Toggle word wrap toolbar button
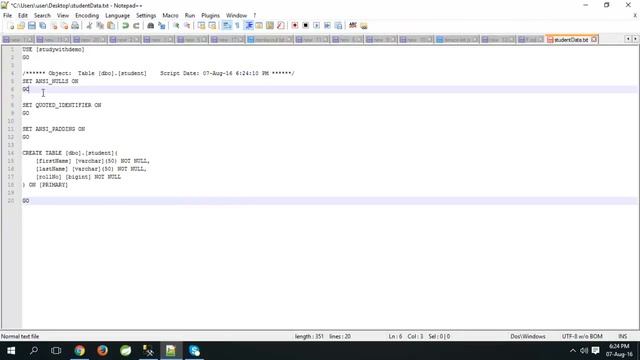Image resolution: width=640 pixels, height=360 pixels. [227, 26]
